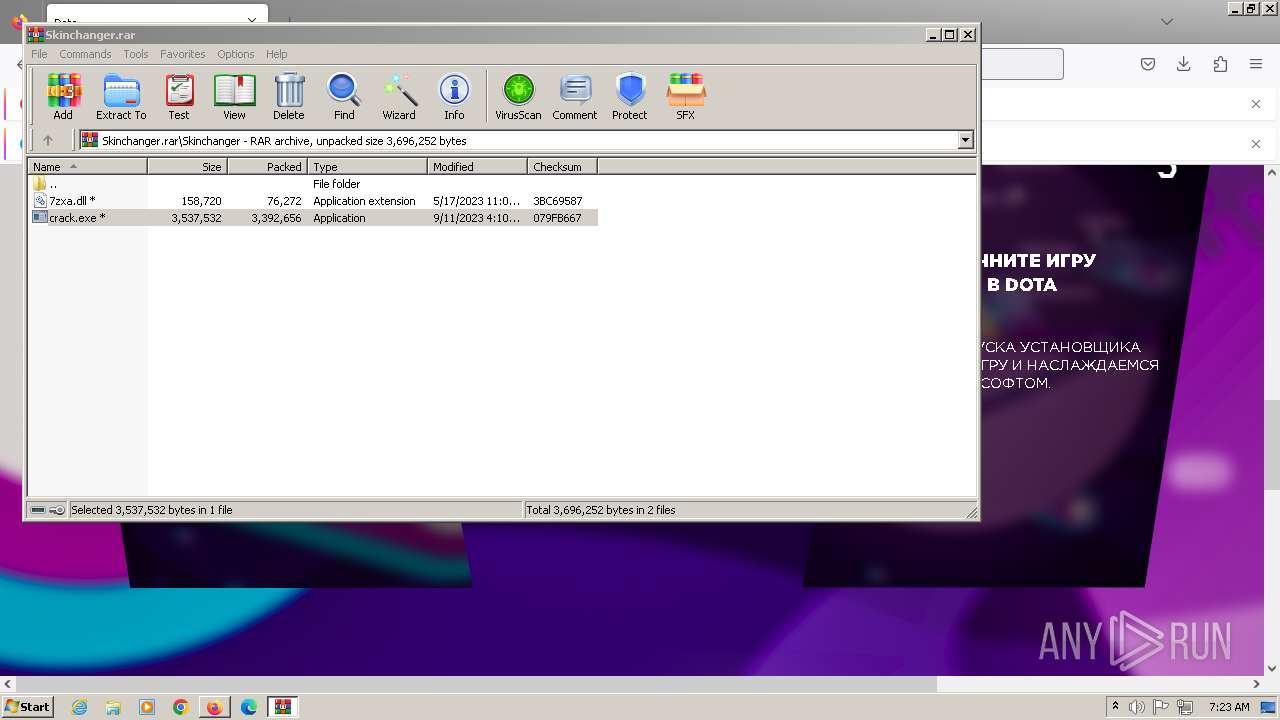
Task: Open the Commands menu
Action: 85,54
